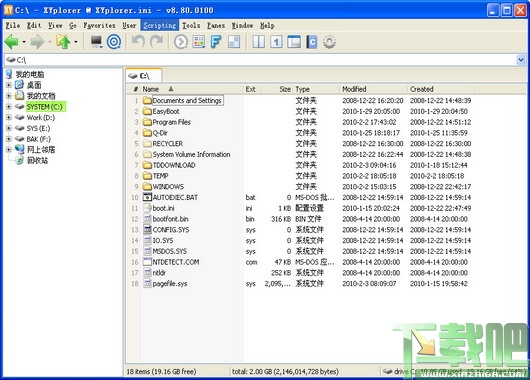Viewport: 530px width, 380px height.
Task: Open Configuration via gear icon
Action: pos(329,42)
